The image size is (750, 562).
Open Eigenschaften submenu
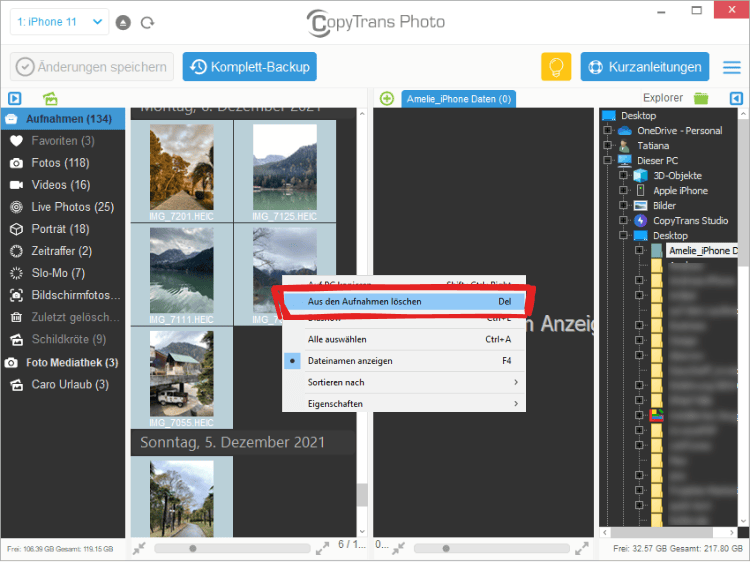(404, 404)
